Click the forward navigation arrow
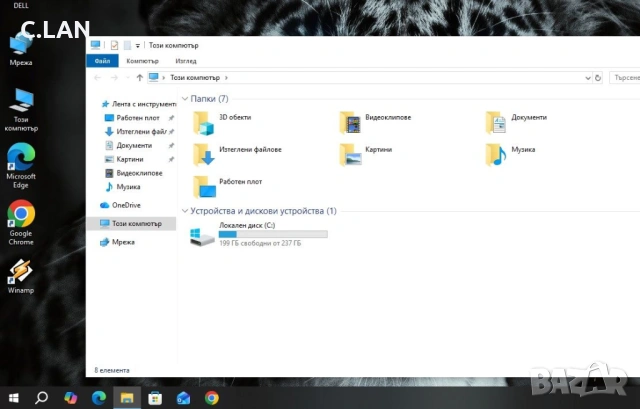Image resolution: width=640 pixels, height=409 pixels. pyautogui.click(x=114, y=78)
